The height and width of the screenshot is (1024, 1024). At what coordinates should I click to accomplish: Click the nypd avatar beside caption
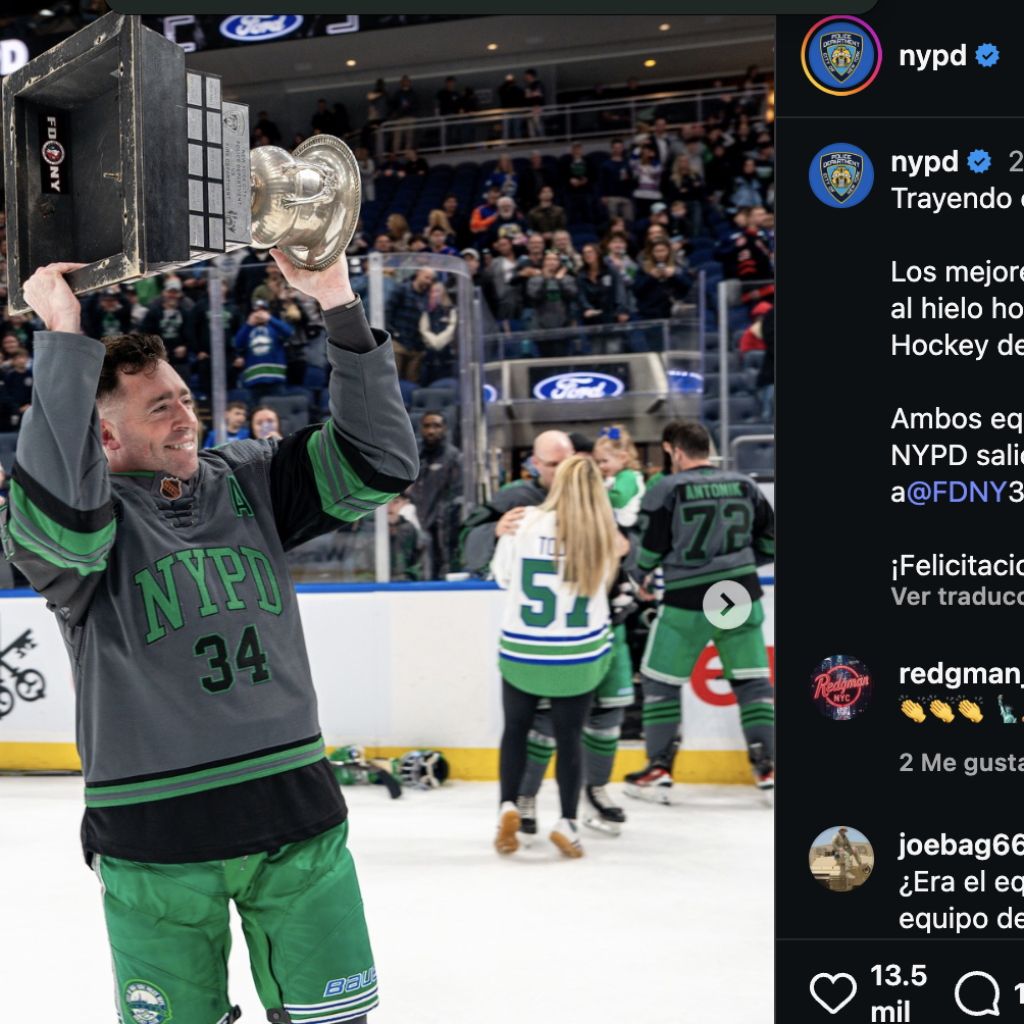841,175
